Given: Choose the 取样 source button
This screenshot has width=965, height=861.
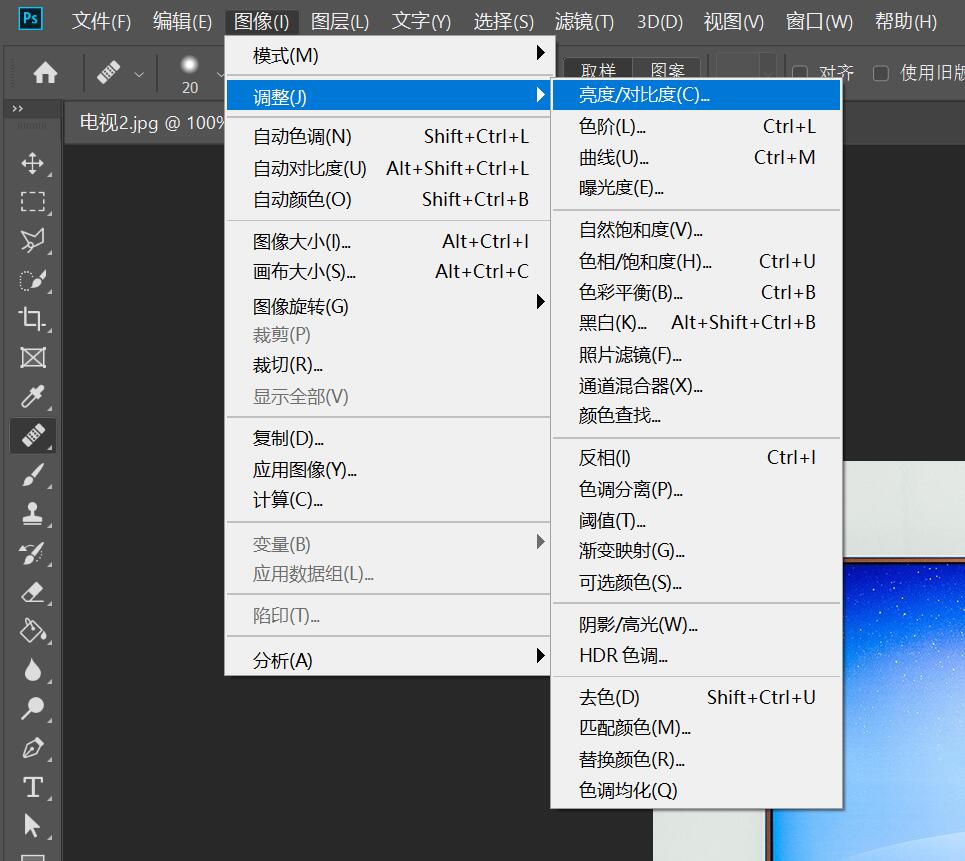Looking at the screenshot, I should (598, 70).
